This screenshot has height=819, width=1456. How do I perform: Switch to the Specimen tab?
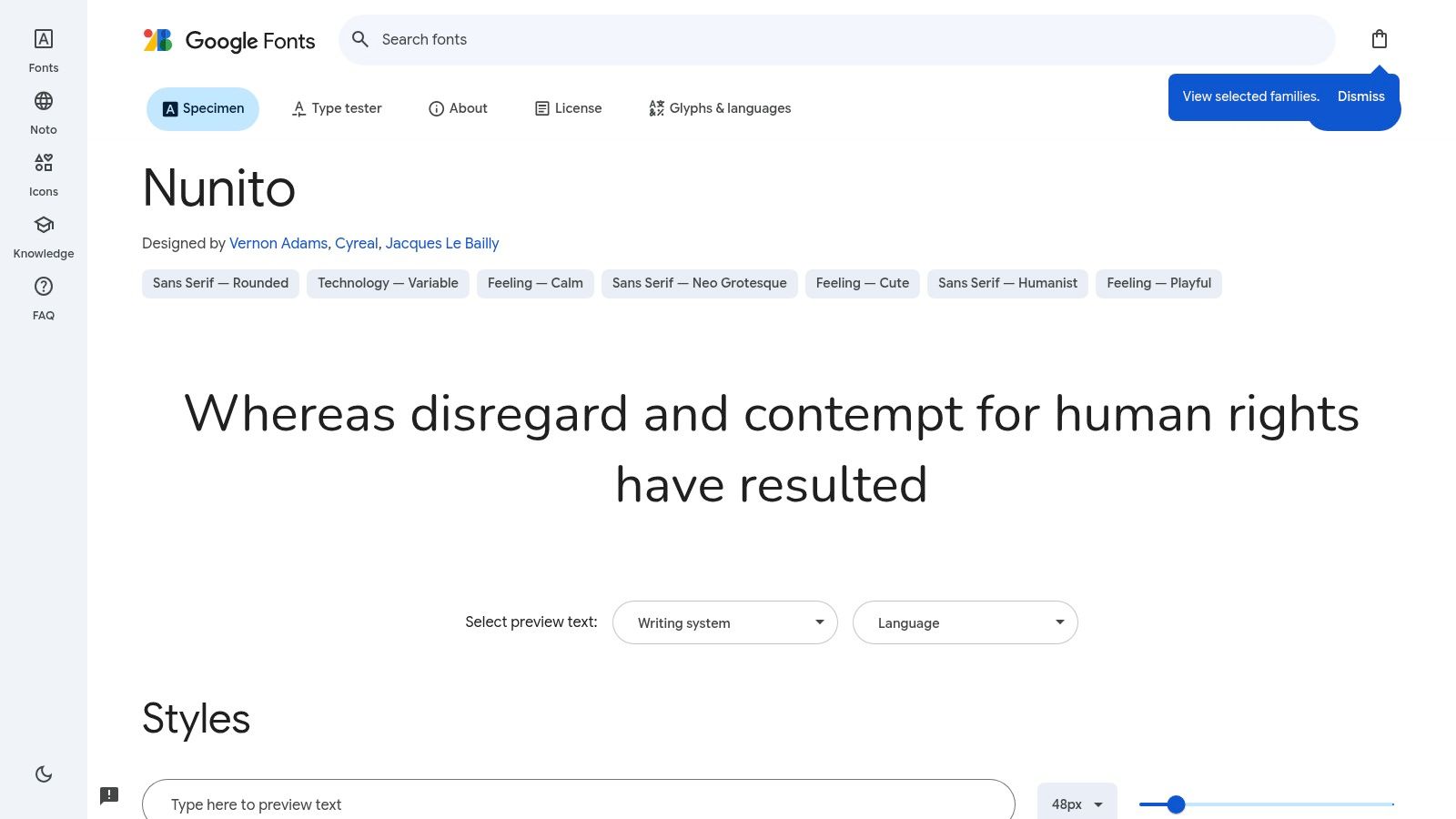[203, 109]
